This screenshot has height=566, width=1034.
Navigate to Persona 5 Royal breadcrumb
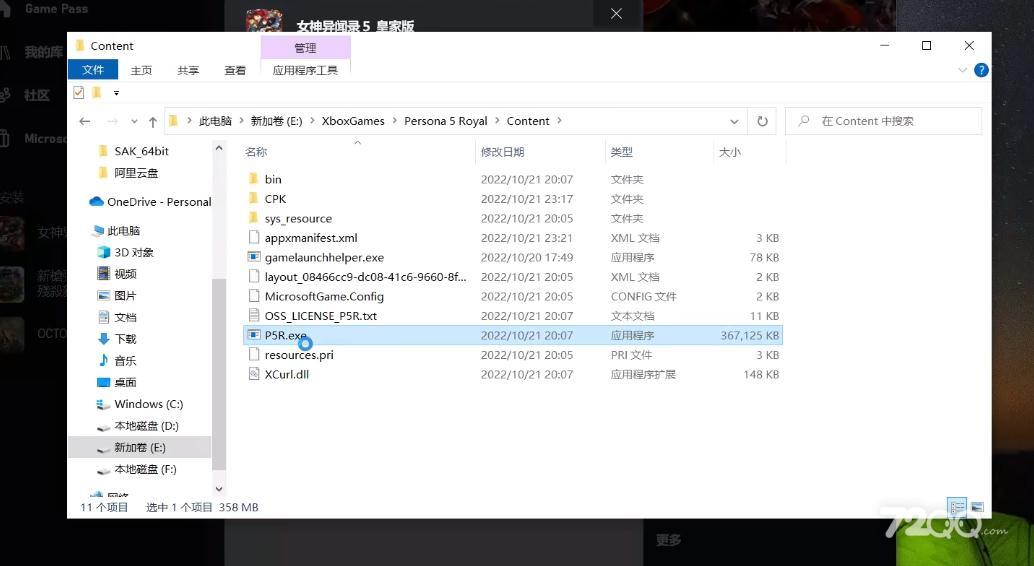(x=445, y=121)
